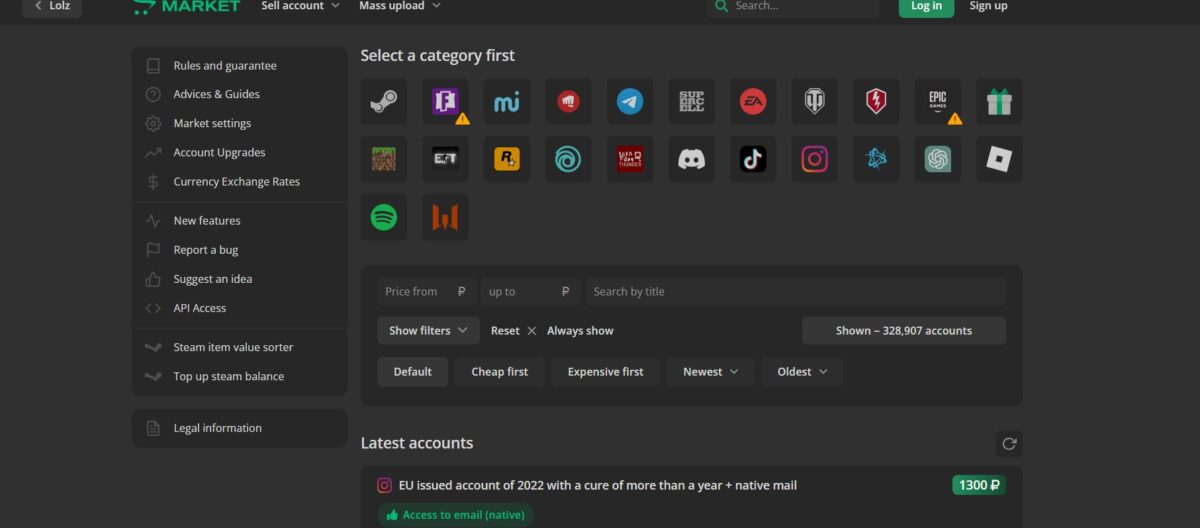Select the Fortnite category icon
Viewport: 1200px width, 528px height.
[x=445, y=102]
